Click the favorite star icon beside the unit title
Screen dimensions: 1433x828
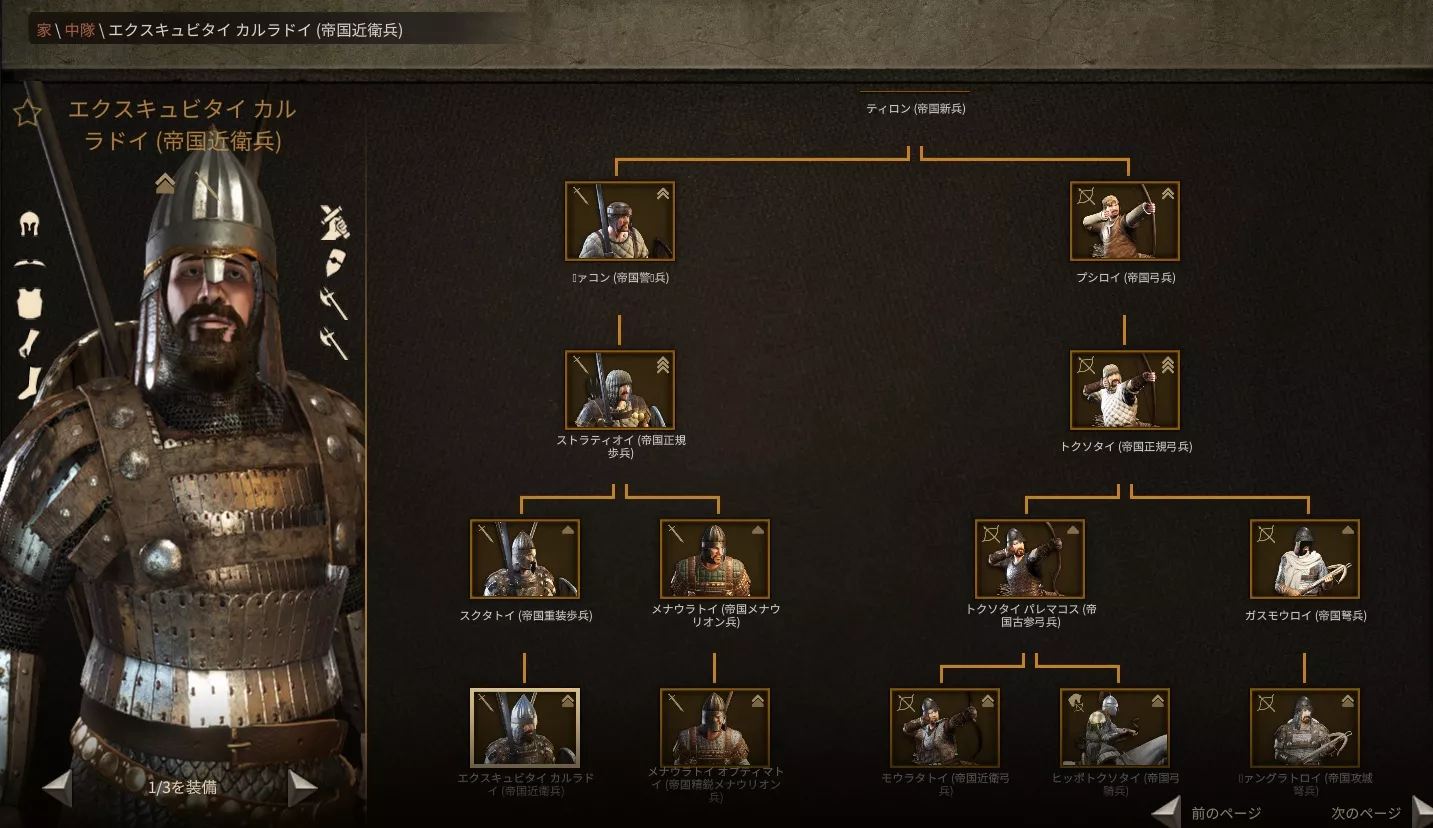pos(27,112)
